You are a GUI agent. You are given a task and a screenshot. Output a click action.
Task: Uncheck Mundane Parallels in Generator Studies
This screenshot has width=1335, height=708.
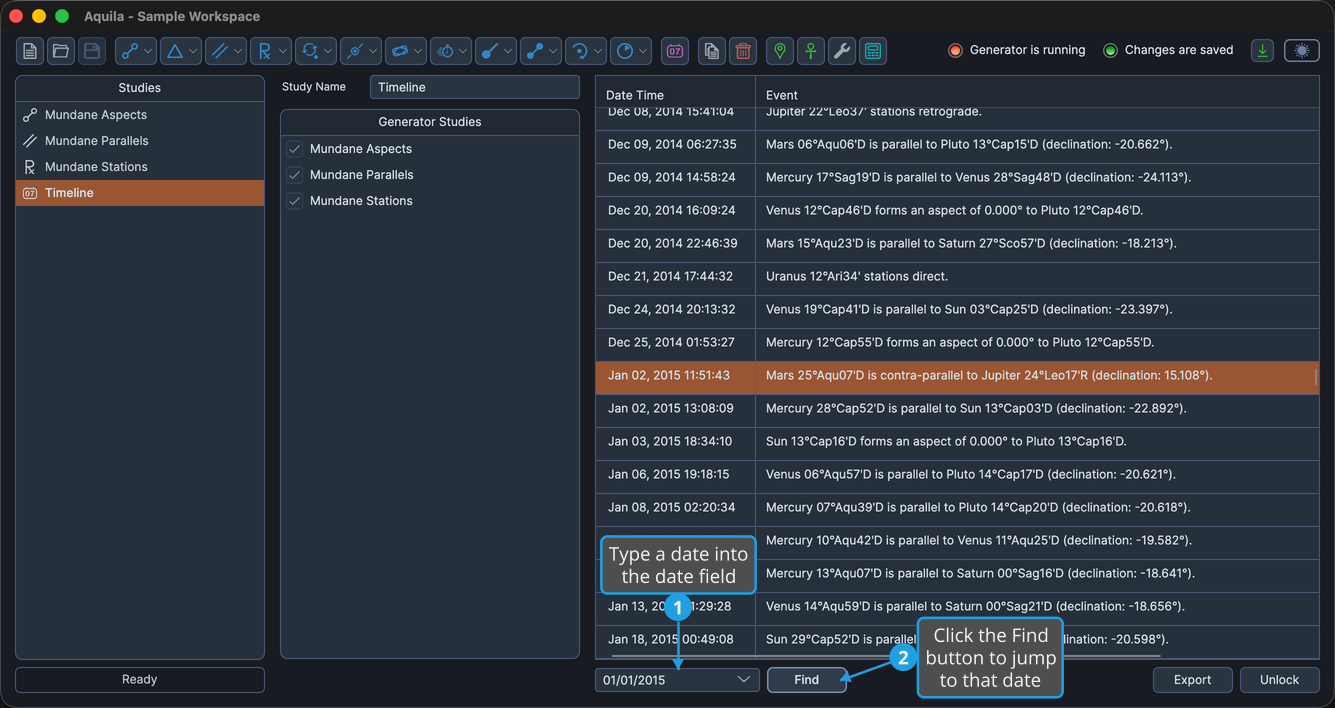click(295, 175)
